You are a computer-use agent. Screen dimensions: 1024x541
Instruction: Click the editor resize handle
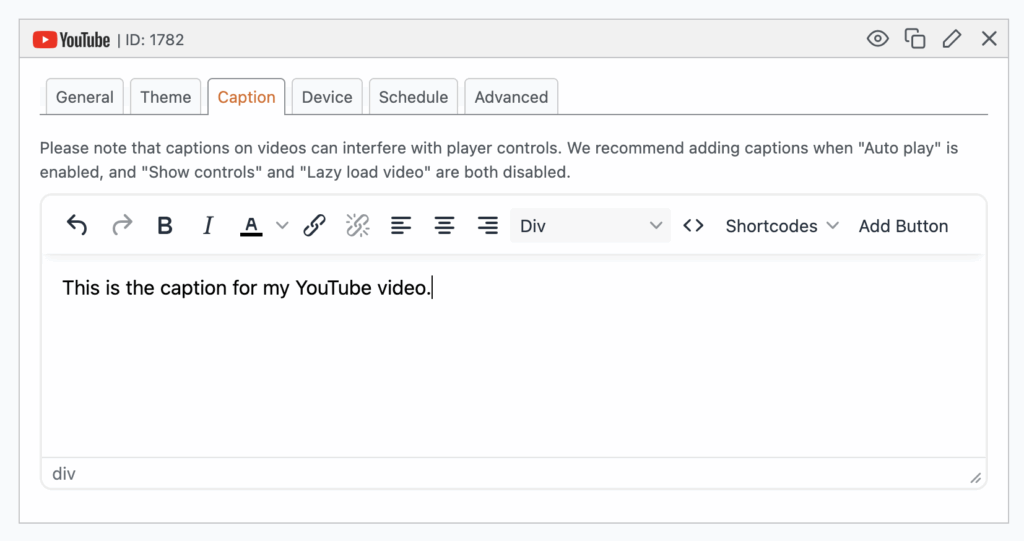click(x=975, y=478)
